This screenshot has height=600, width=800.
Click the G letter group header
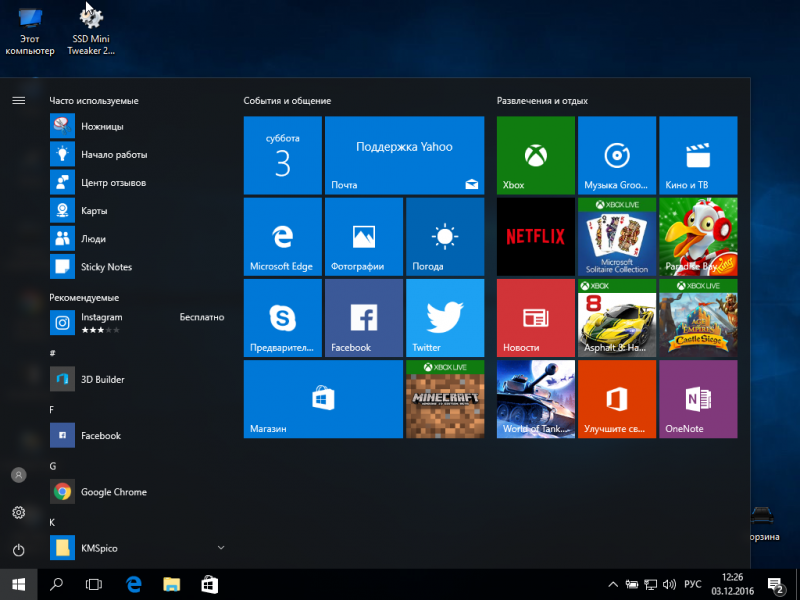[x=53, y=465]
